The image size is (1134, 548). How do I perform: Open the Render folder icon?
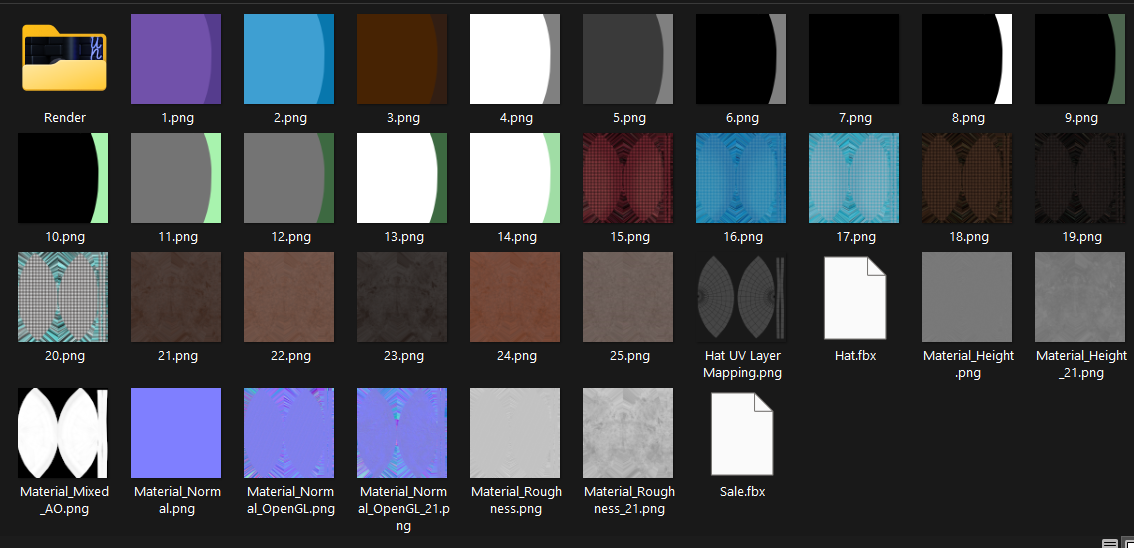pyautogui.click(x=64, y=58)
